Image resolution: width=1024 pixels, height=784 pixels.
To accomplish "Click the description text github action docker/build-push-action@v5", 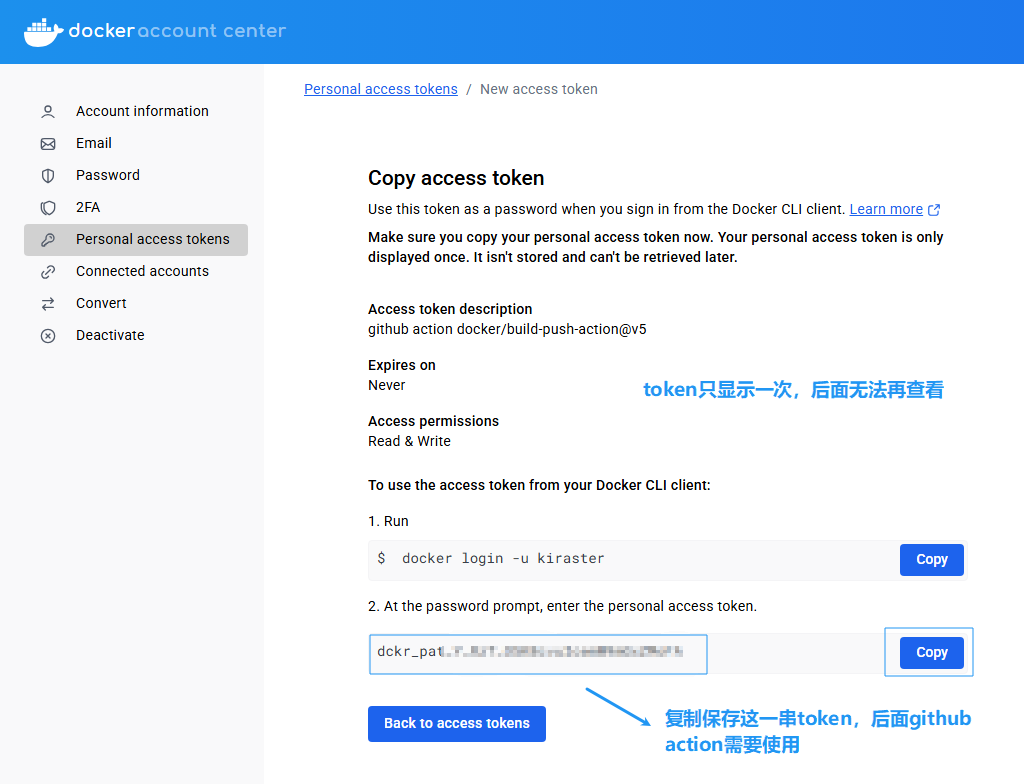I will (507, 329).
